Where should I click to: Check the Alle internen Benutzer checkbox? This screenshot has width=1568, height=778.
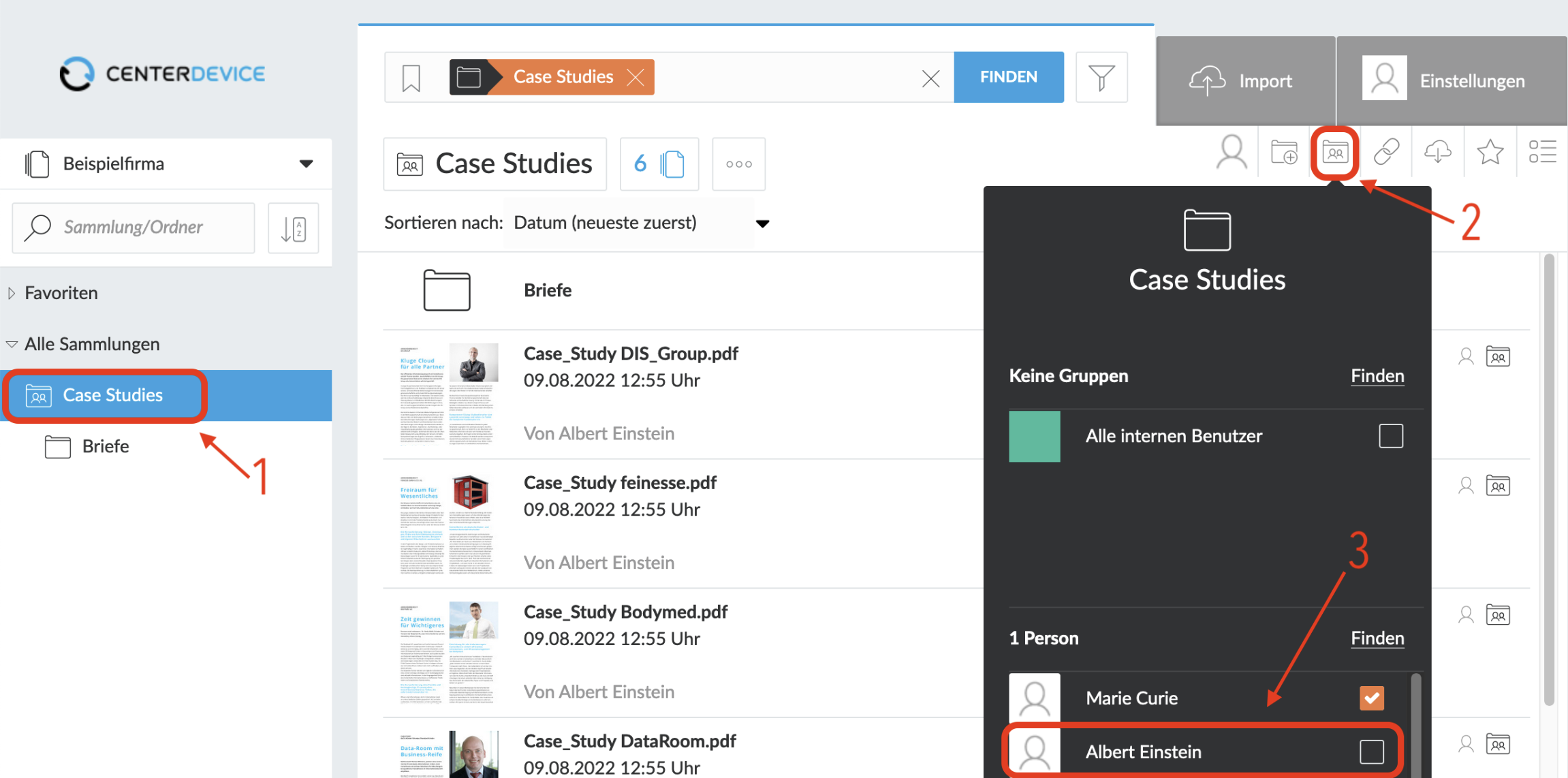click(x=1391, y=436)
